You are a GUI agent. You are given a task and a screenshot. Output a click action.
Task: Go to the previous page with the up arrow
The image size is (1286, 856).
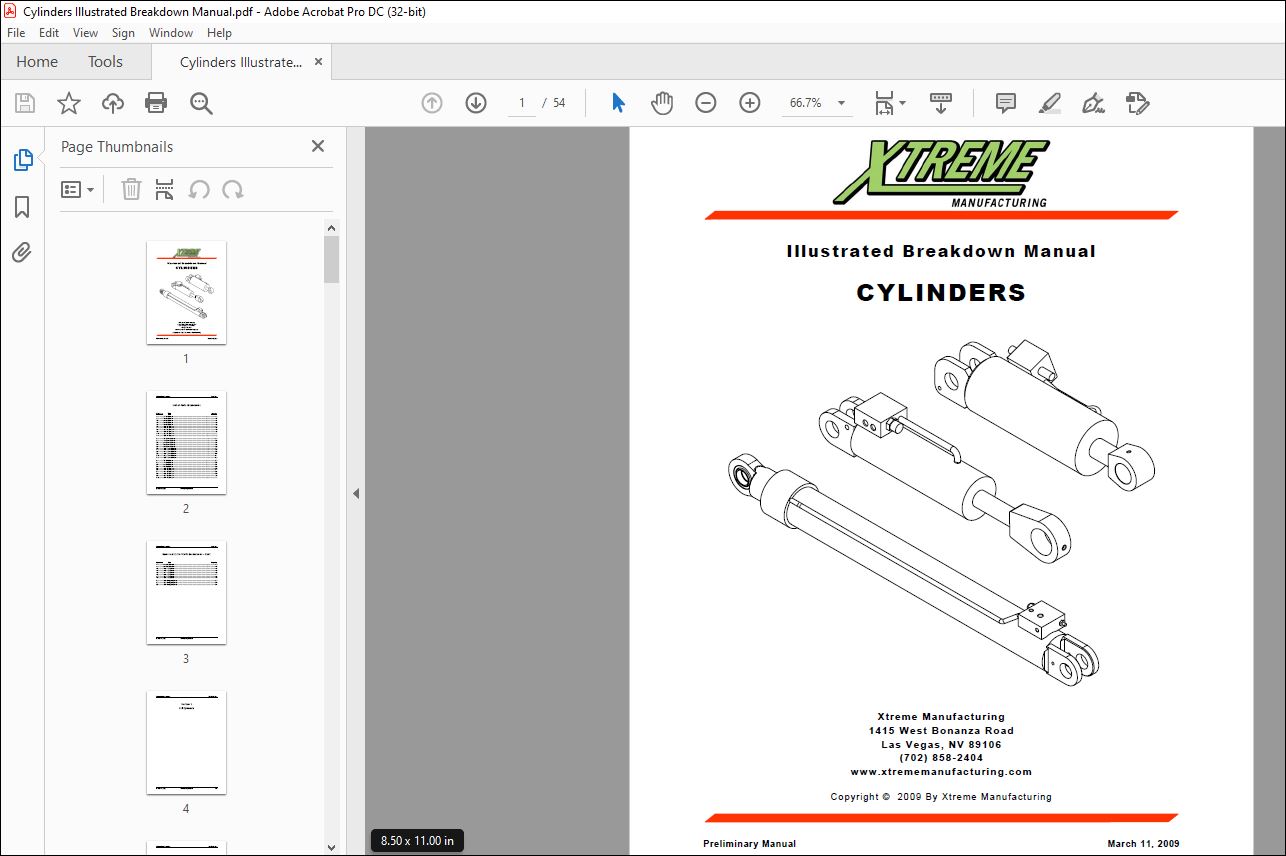pos(432,103)
